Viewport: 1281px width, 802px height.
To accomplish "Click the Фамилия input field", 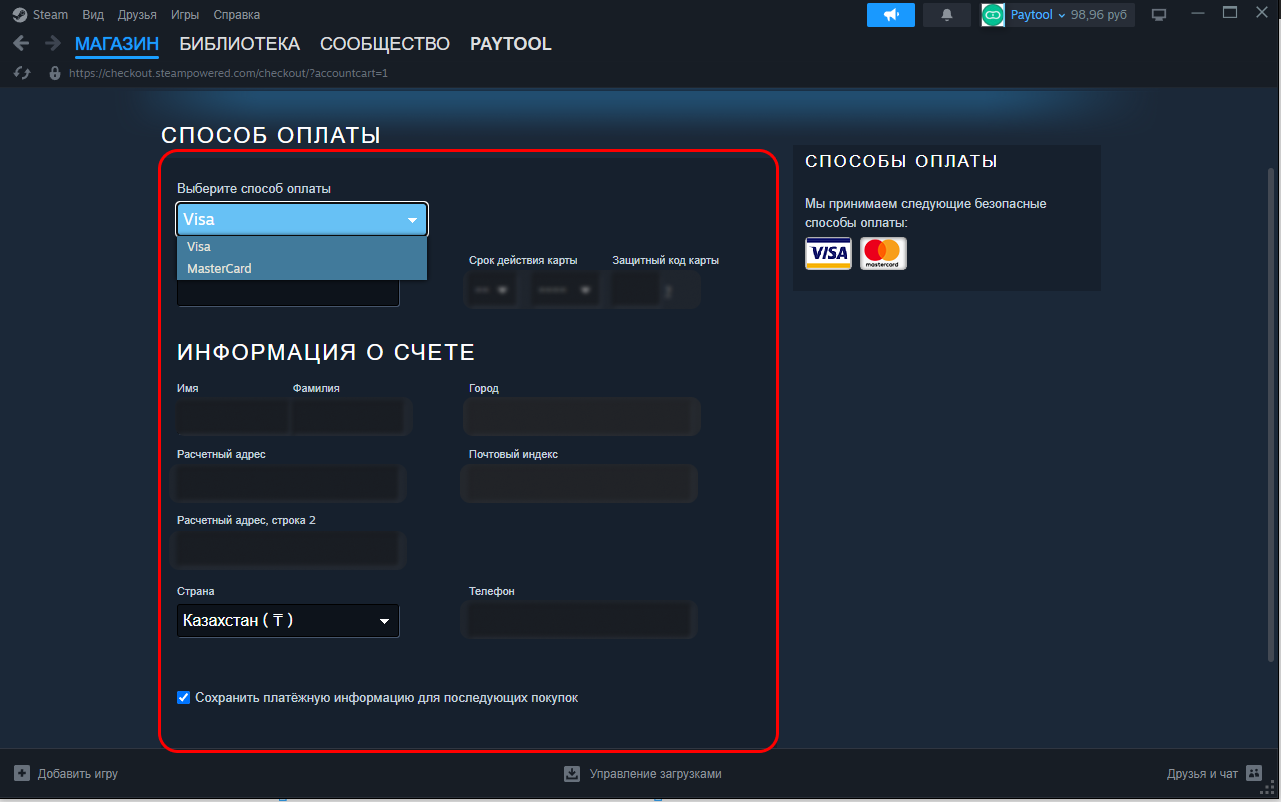I will [349, 416].
